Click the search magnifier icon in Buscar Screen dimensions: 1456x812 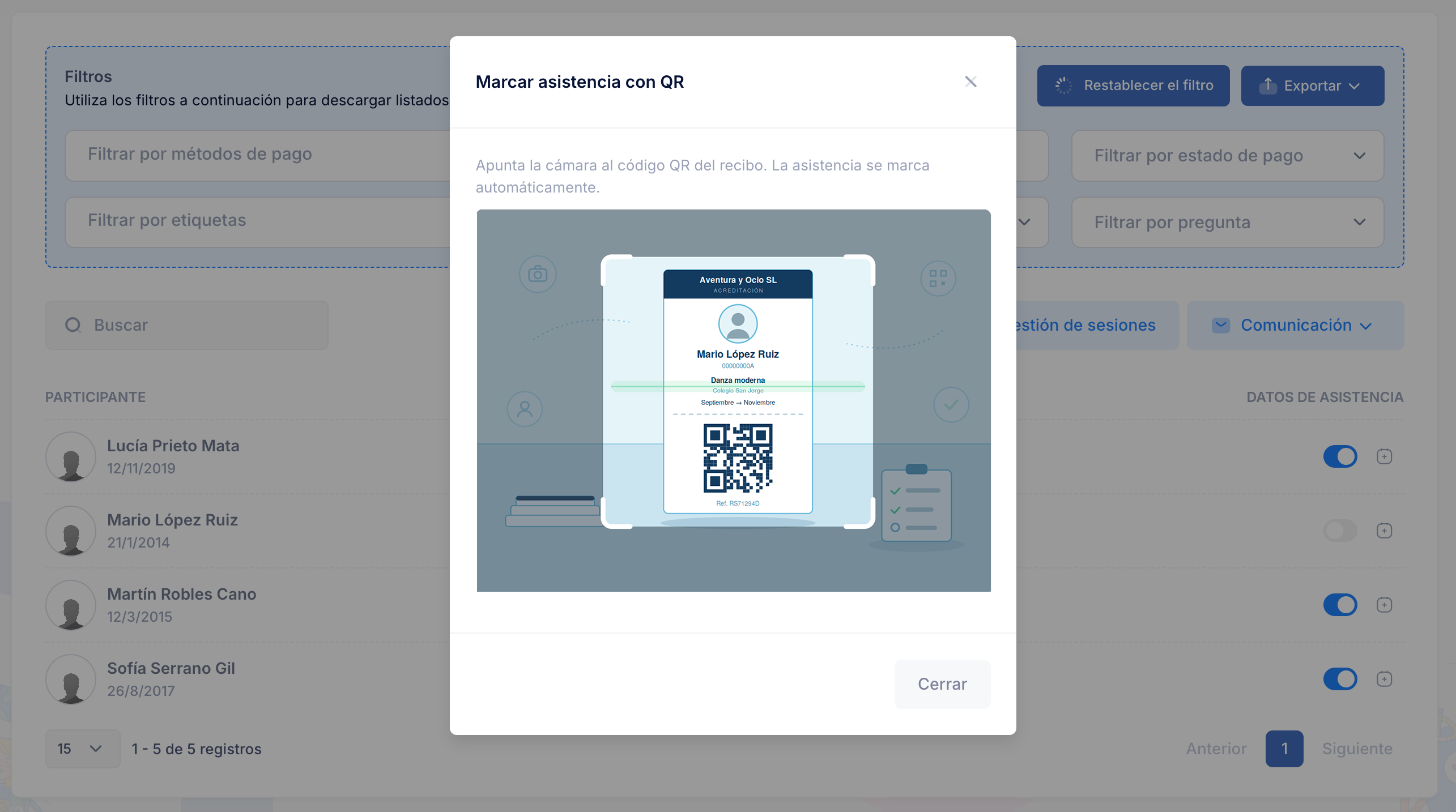point(73,325)
